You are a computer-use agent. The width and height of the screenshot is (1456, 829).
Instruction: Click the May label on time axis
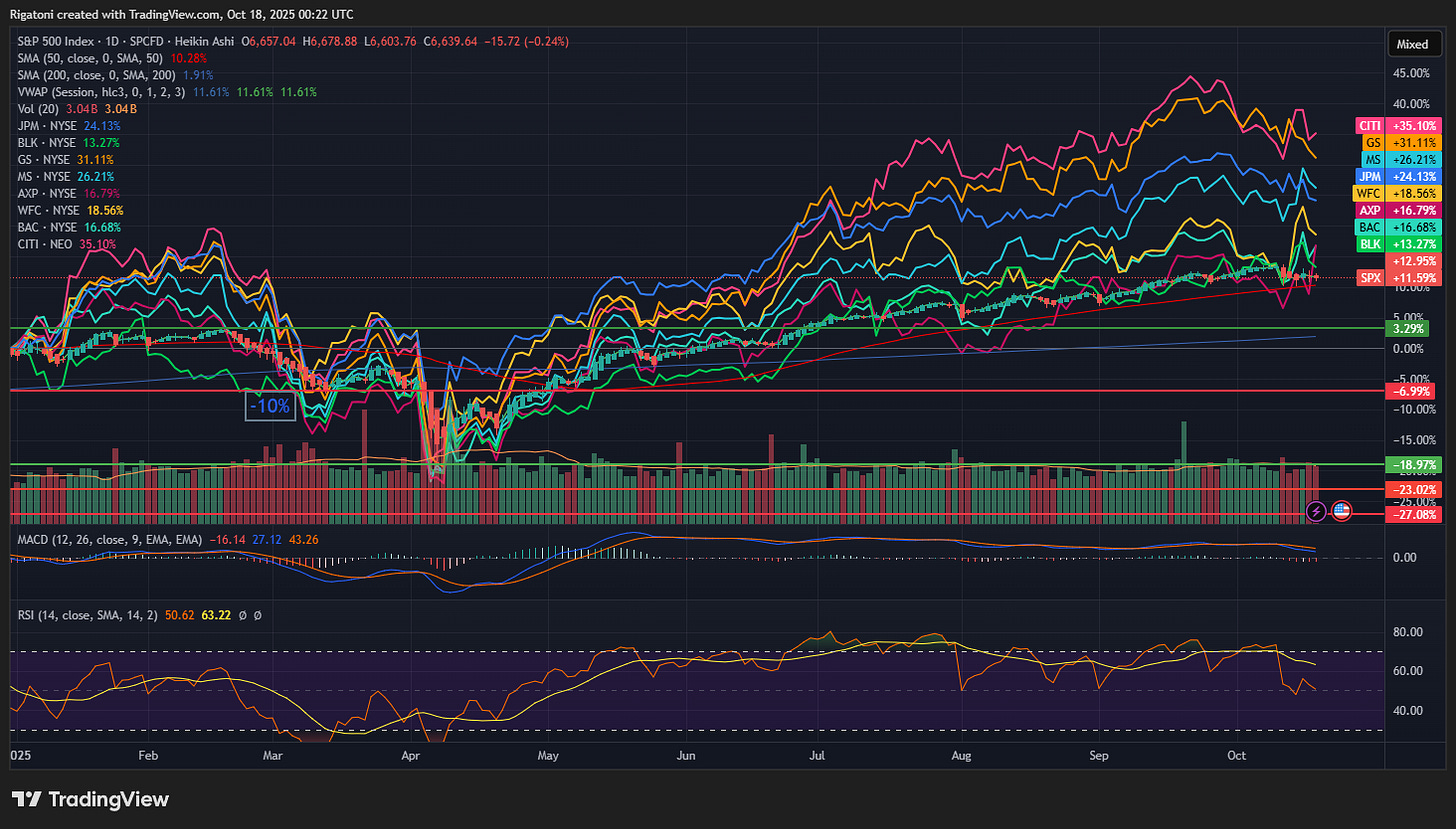click(549, 758)
